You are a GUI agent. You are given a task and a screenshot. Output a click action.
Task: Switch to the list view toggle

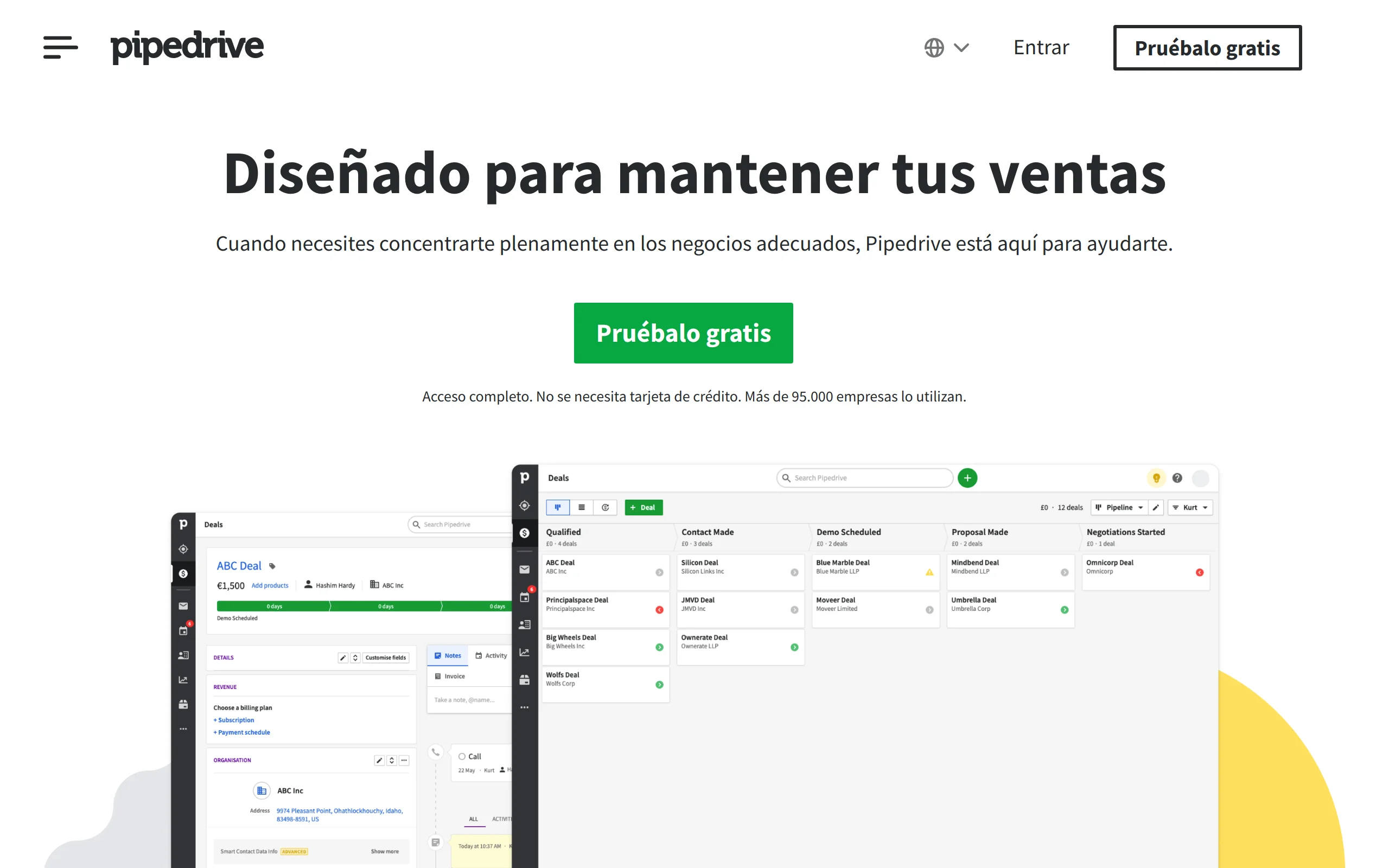pos(582,507)
